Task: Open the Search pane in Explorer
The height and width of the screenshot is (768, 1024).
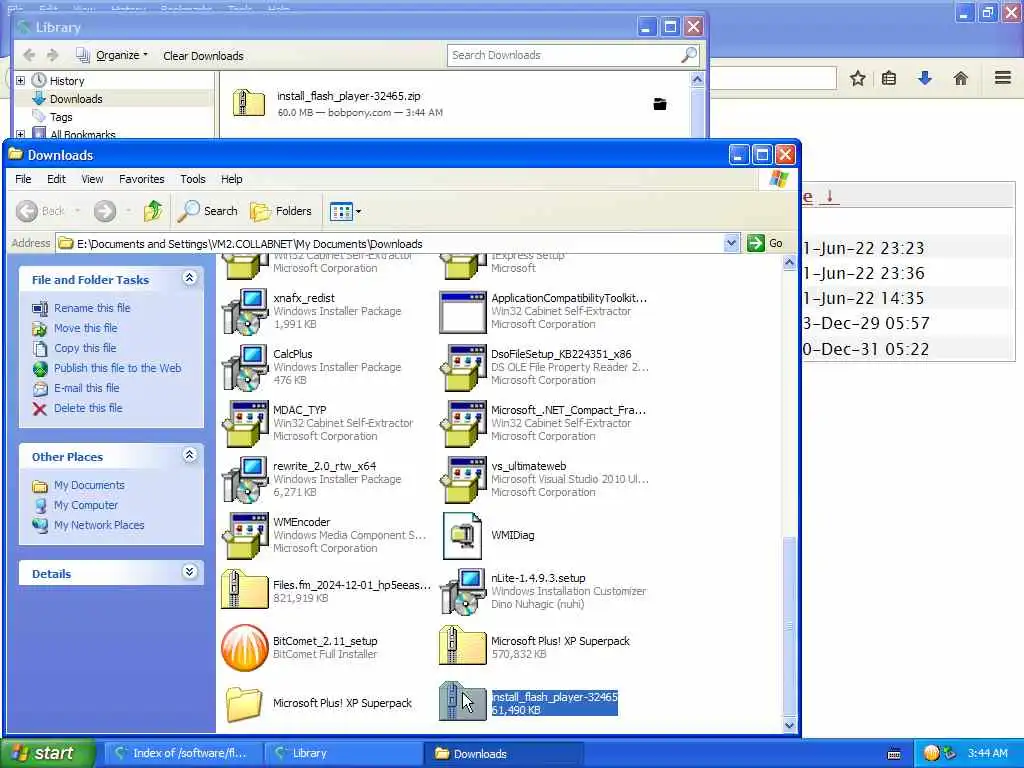Action: click(208, 211)
